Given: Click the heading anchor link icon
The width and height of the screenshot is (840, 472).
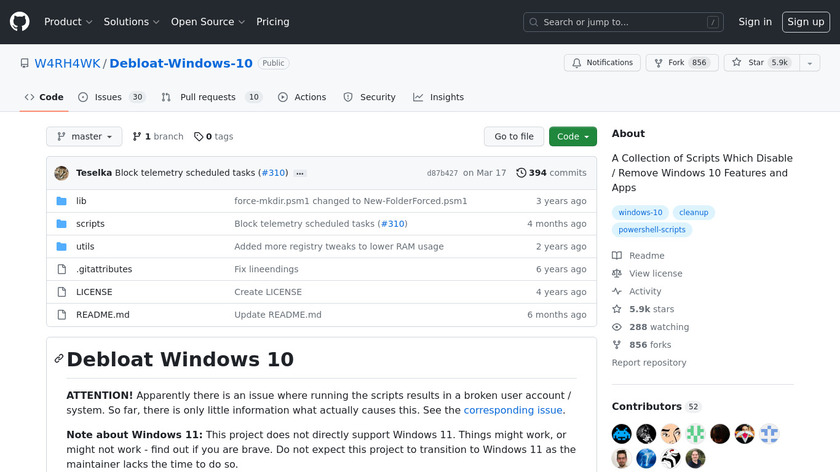Looking at the screenshot, I should [x=59, y=359].
